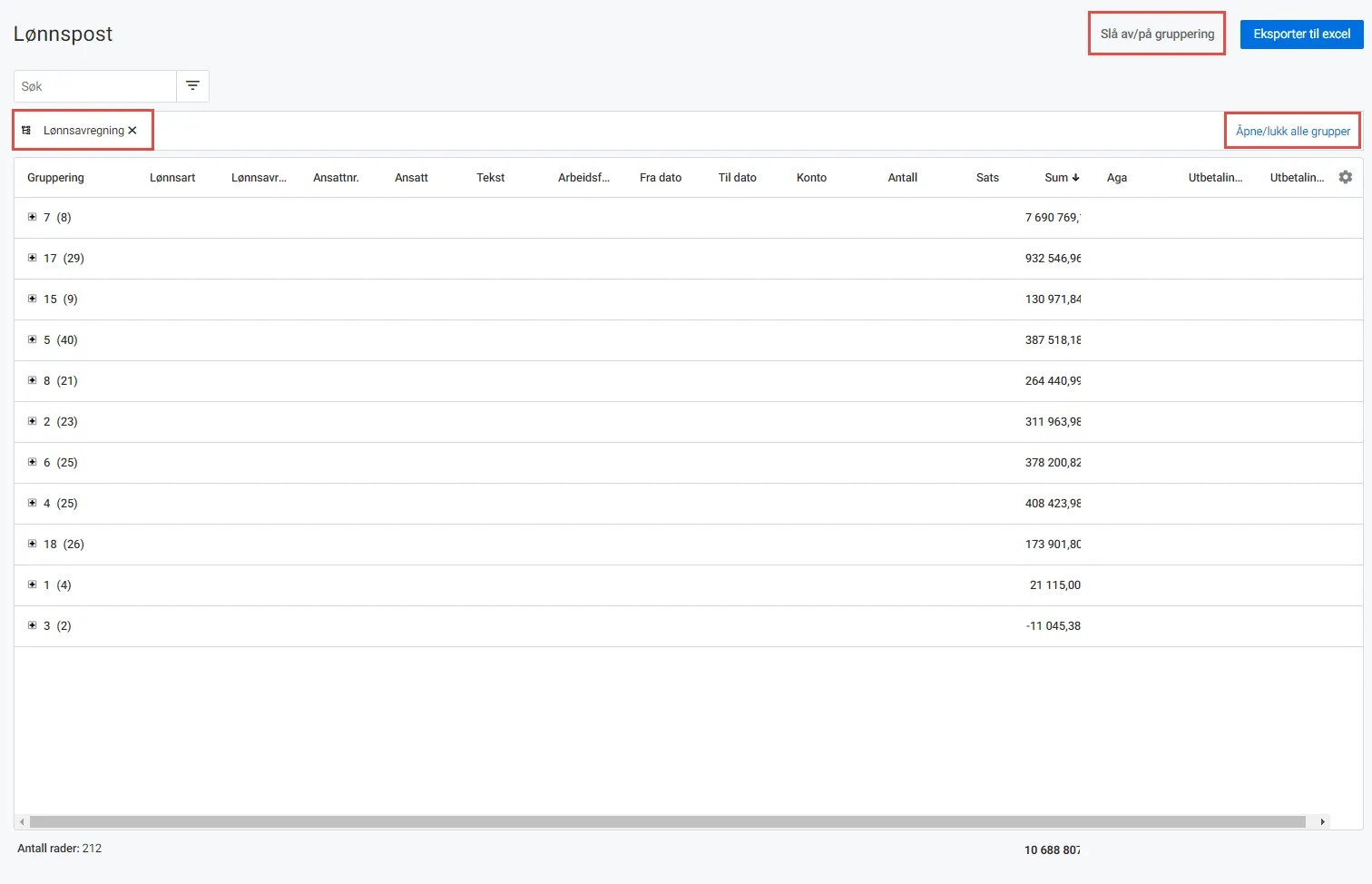The height and width of the screenshot is (884, 1372).
Task: Sort by the Sum column arrow
Action: tap(1075, 178)
